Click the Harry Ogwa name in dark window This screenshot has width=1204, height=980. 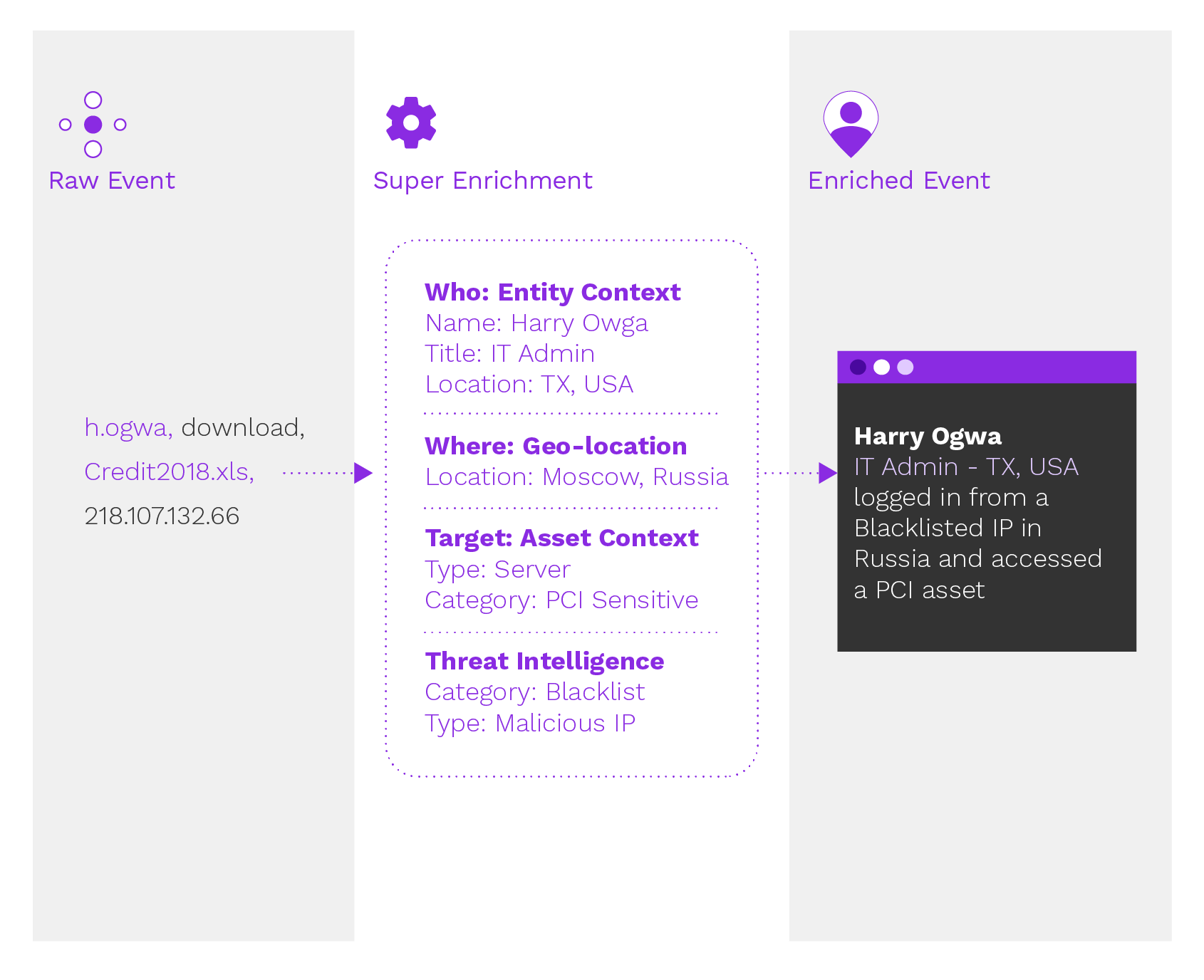coord(928,436)
